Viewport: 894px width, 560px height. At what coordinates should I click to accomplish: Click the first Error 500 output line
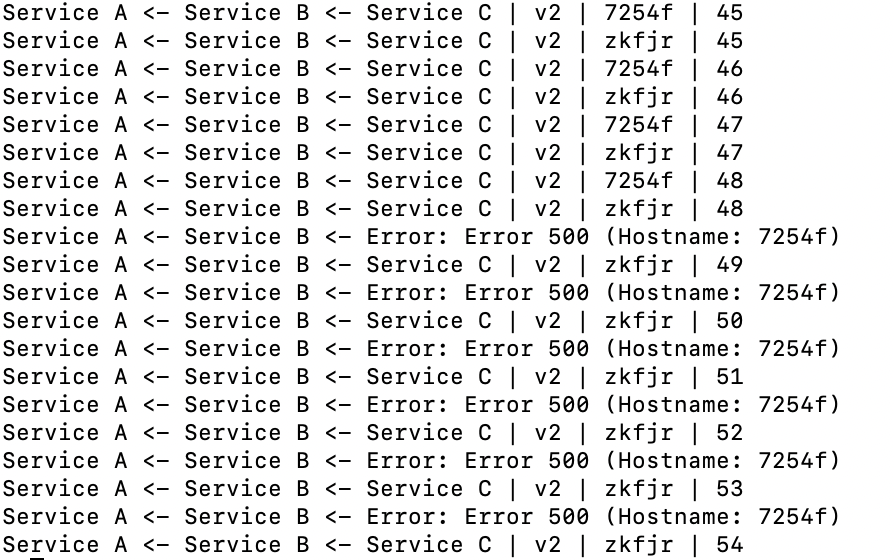point(421,237)
